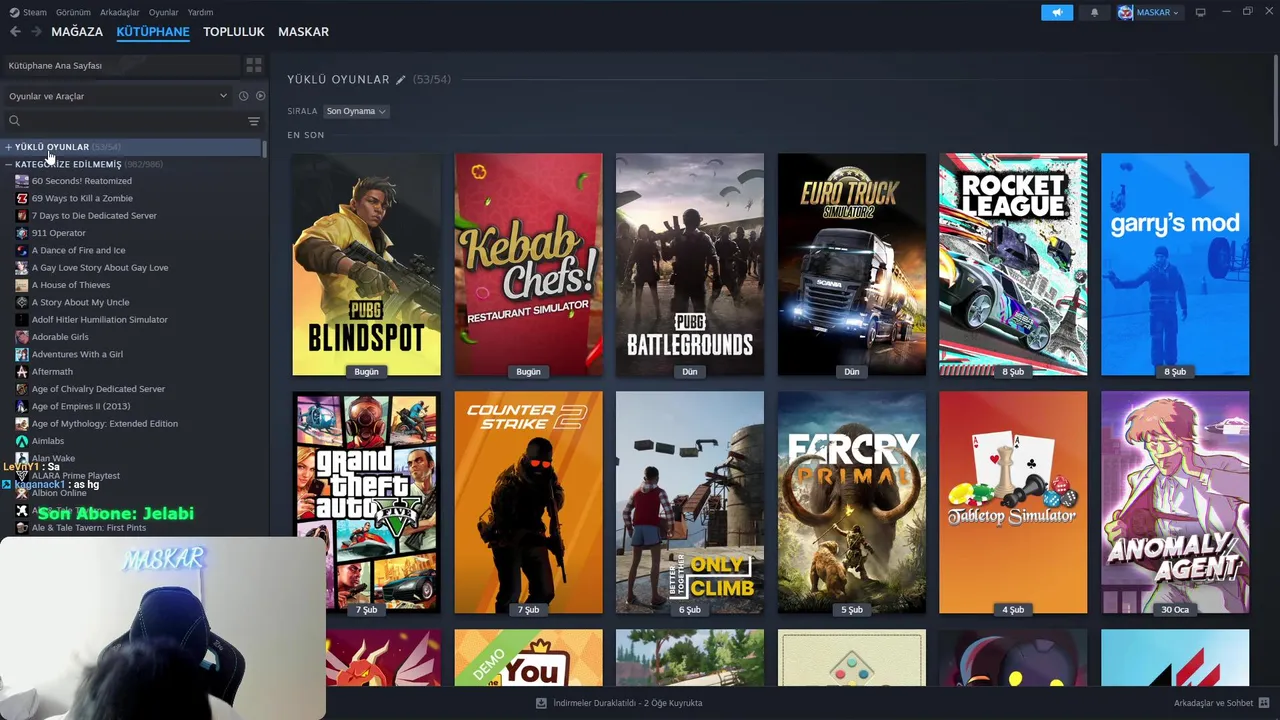Select 69 Ways to Kill a Zombie

[82, 198]
